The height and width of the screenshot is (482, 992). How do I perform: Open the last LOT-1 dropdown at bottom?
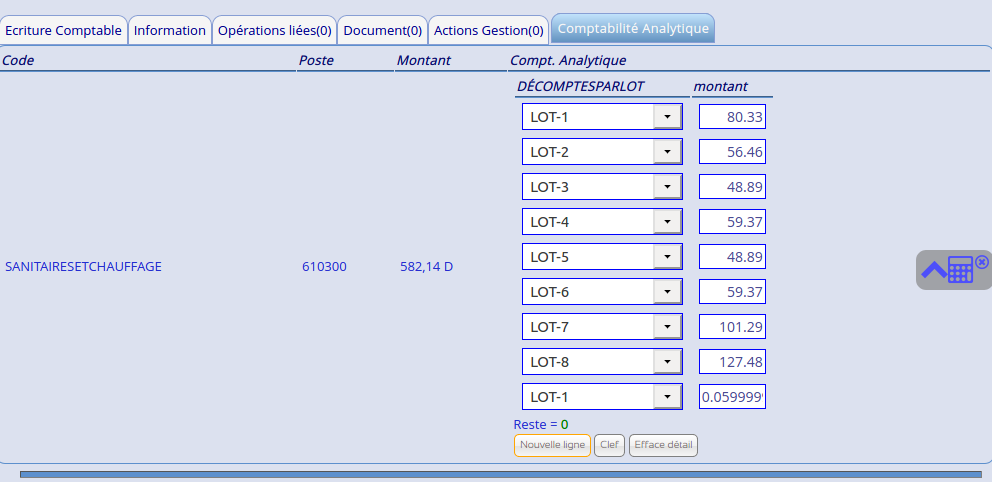coord(666,397)
